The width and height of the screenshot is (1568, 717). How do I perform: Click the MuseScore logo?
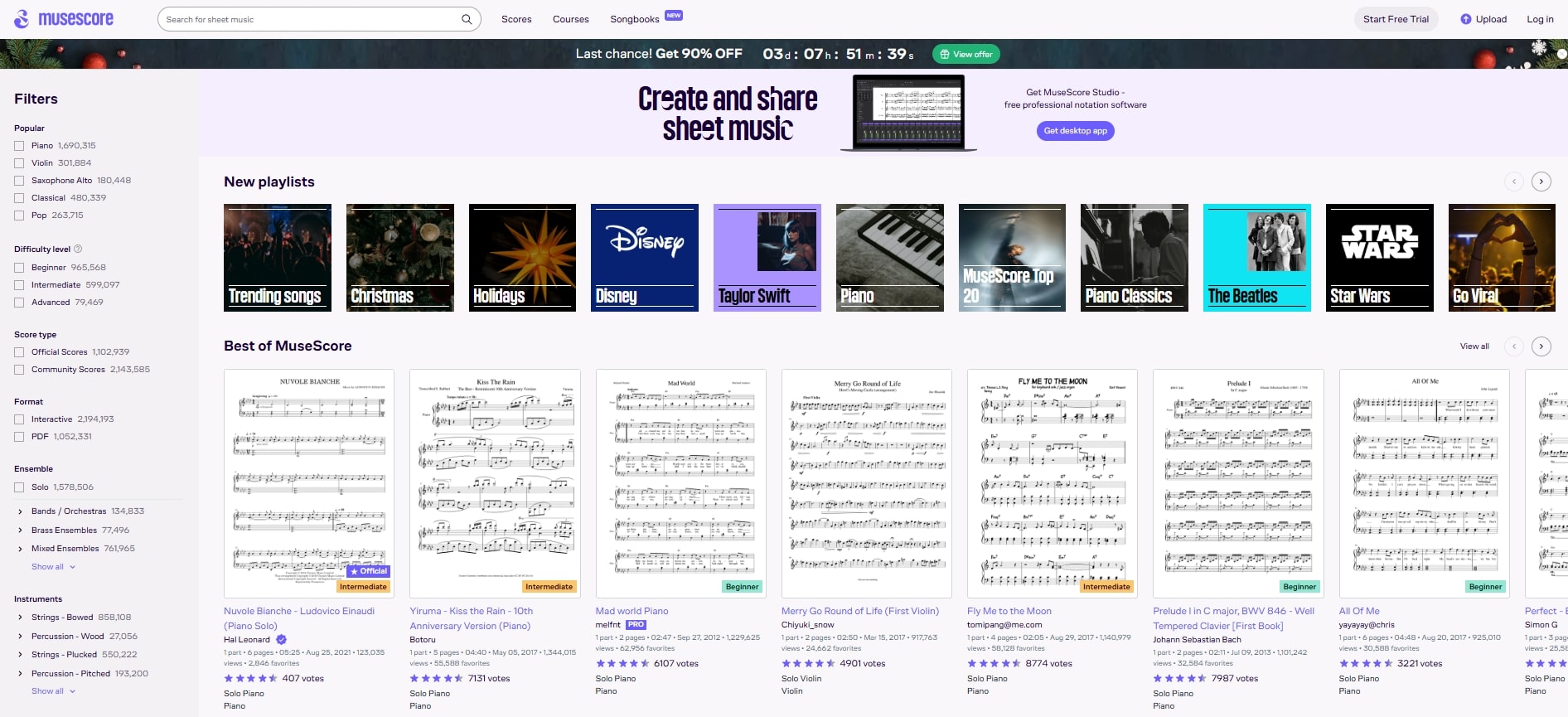64,19
